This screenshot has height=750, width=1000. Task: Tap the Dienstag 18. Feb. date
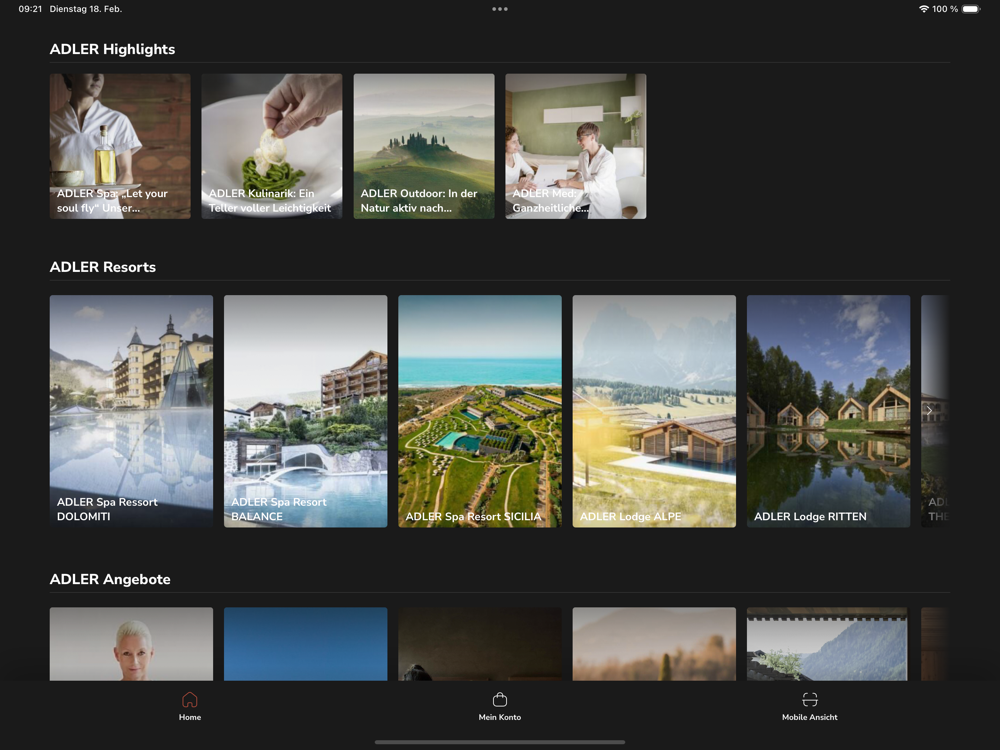(86, 9)
